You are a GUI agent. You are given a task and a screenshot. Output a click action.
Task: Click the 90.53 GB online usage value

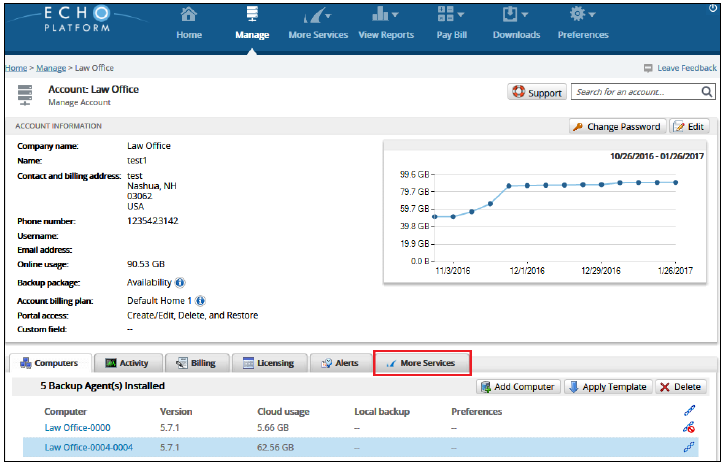pyautogui.click(x=146, y=264)
